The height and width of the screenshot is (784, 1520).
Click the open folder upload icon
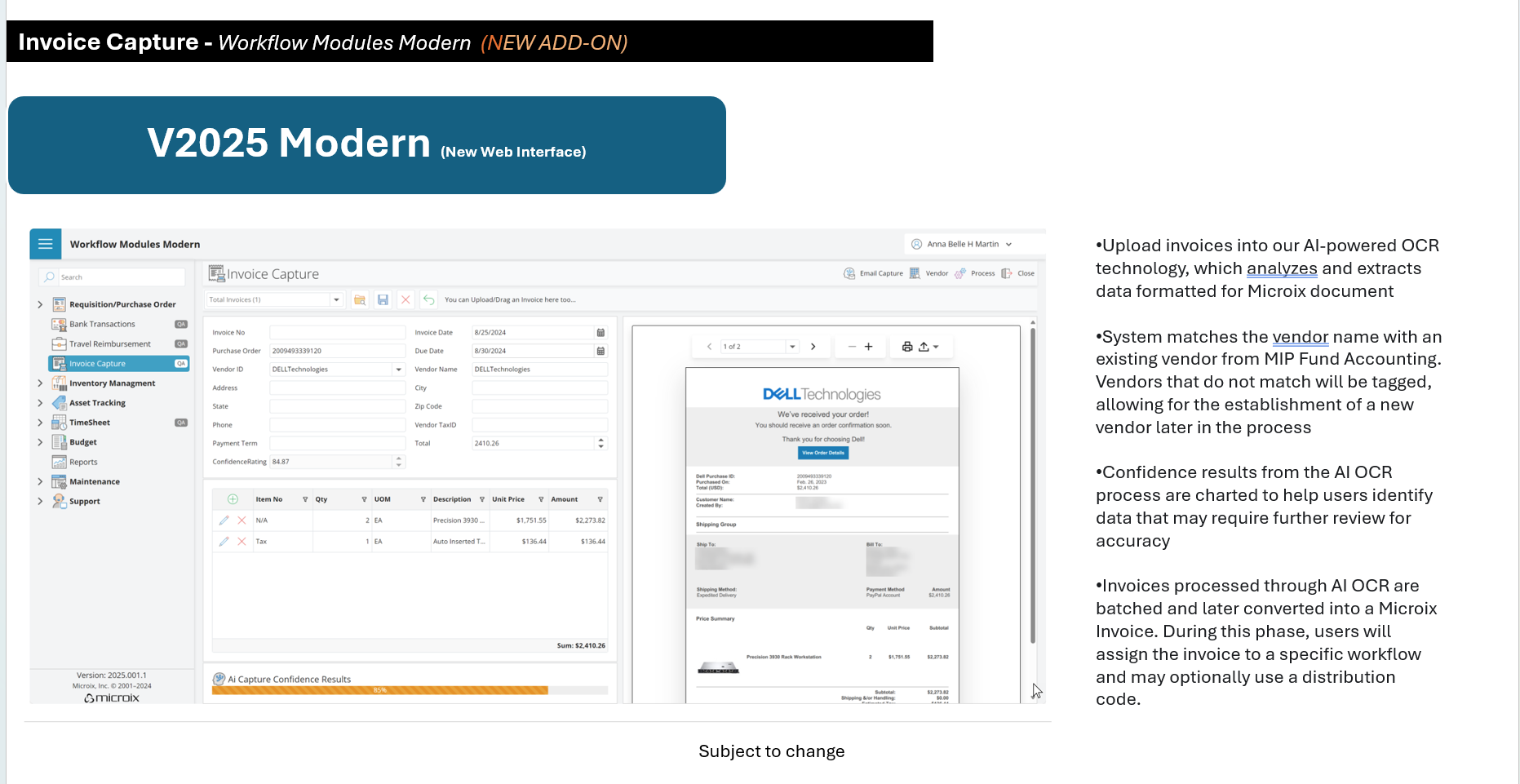tap(359, 300)
